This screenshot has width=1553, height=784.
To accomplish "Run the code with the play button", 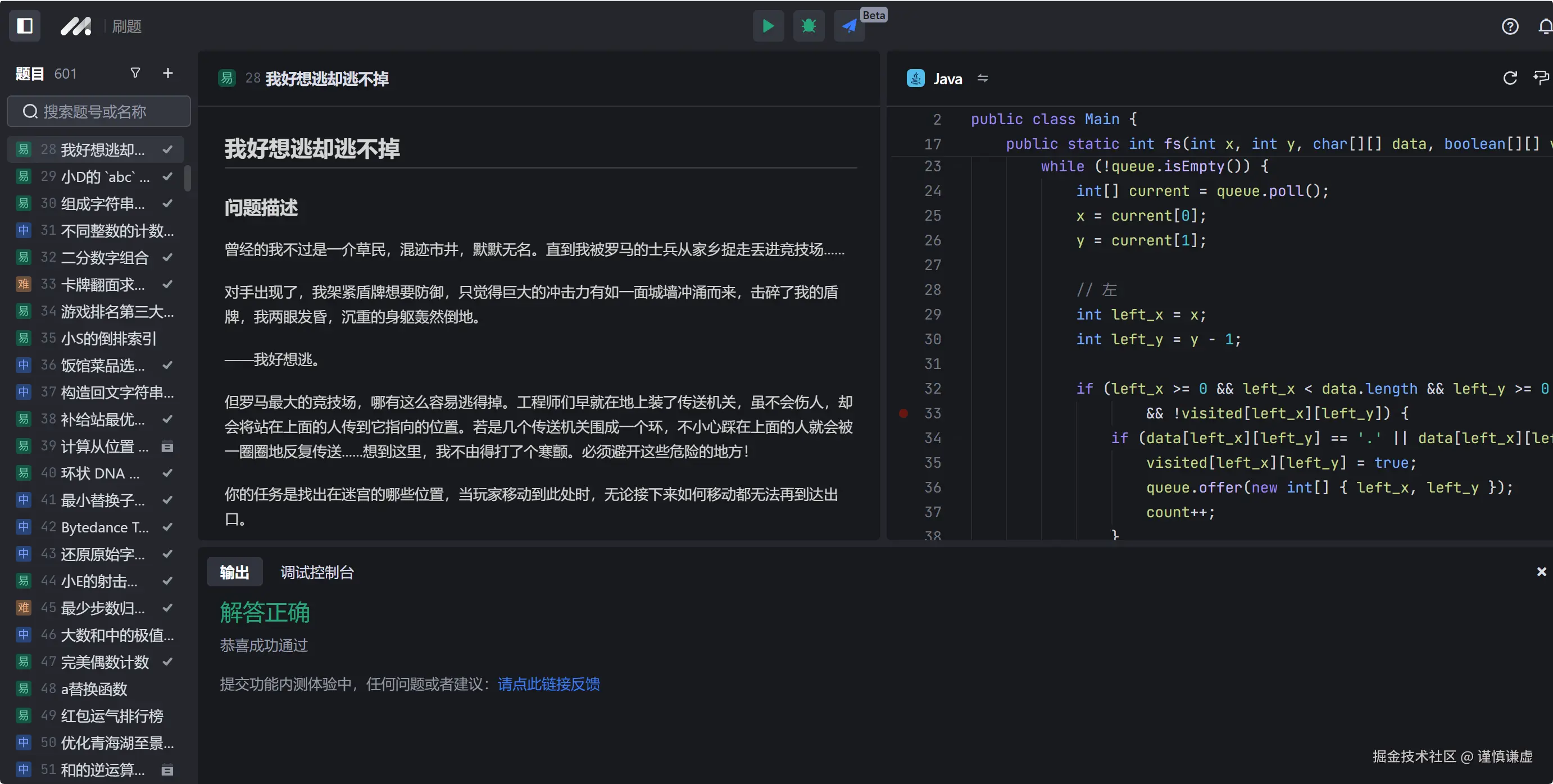I will click(768, 26).
